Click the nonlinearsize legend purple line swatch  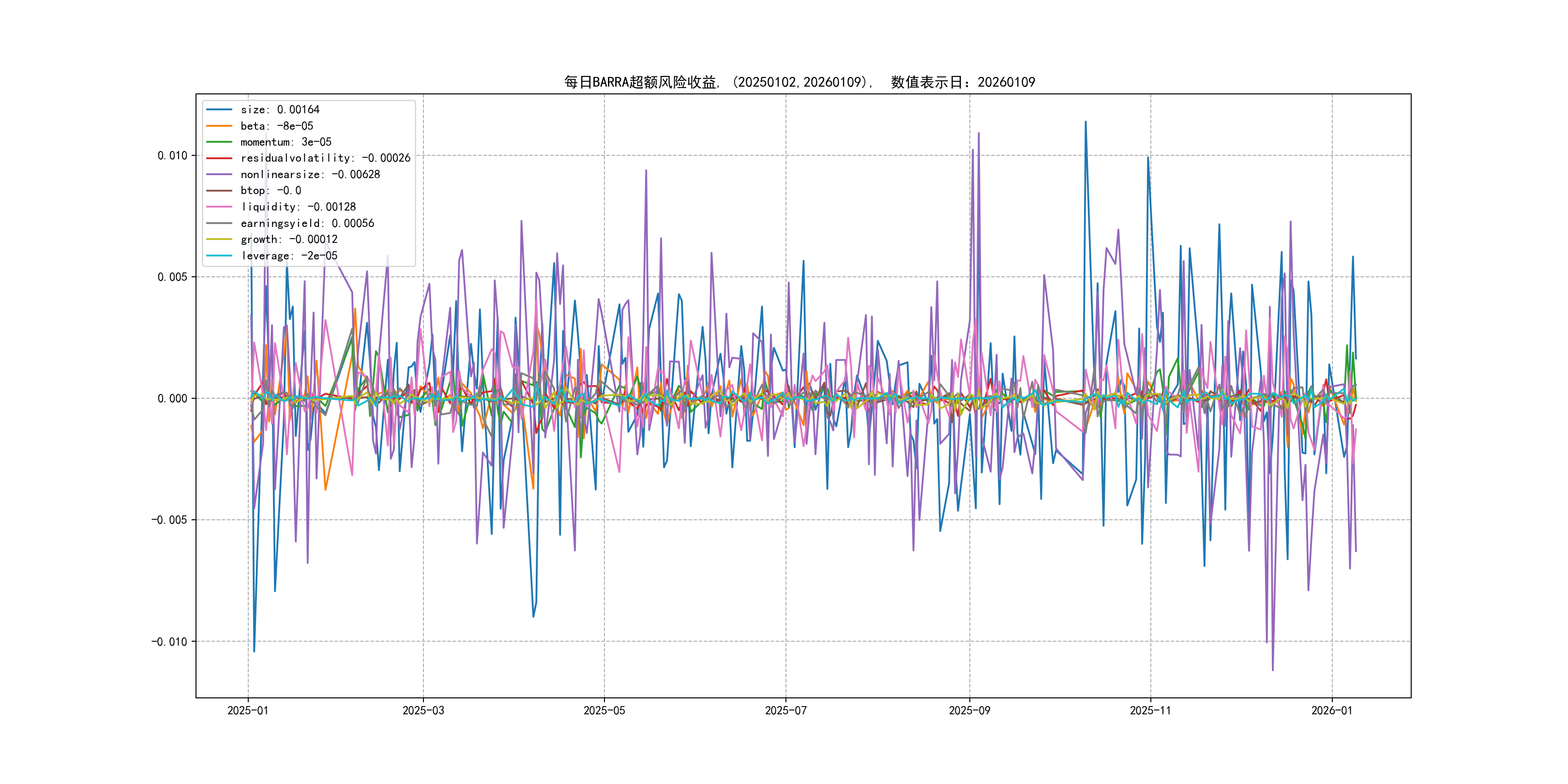(x=219, y=175)
